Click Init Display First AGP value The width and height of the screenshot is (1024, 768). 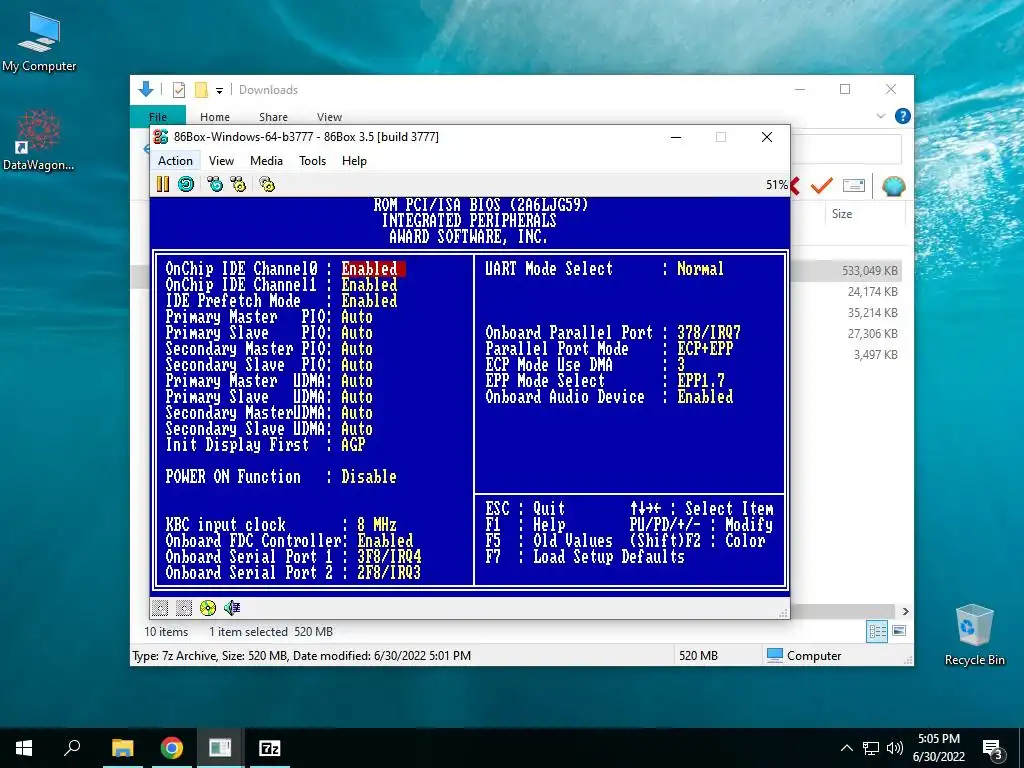(353, 445)
